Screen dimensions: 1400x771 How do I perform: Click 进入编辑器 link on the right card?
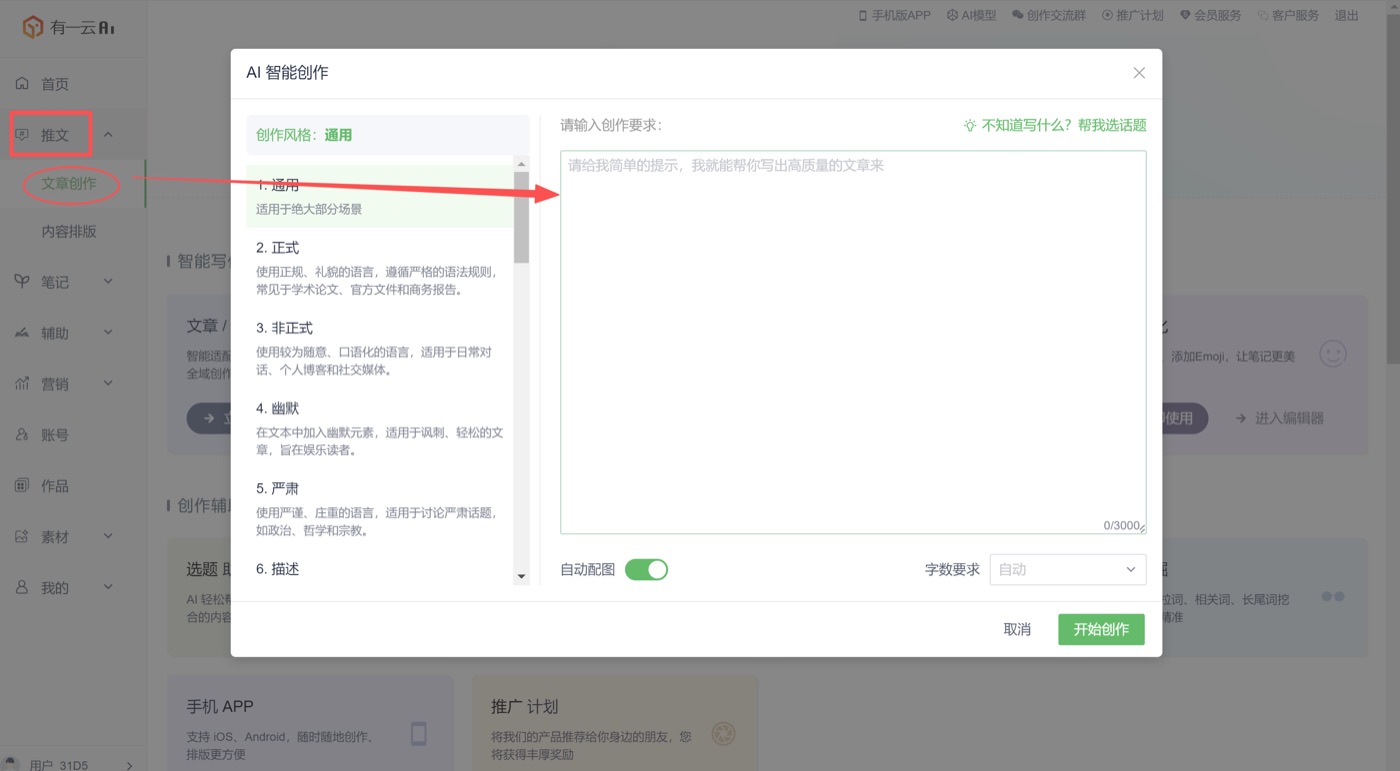tap(1279, 418)
